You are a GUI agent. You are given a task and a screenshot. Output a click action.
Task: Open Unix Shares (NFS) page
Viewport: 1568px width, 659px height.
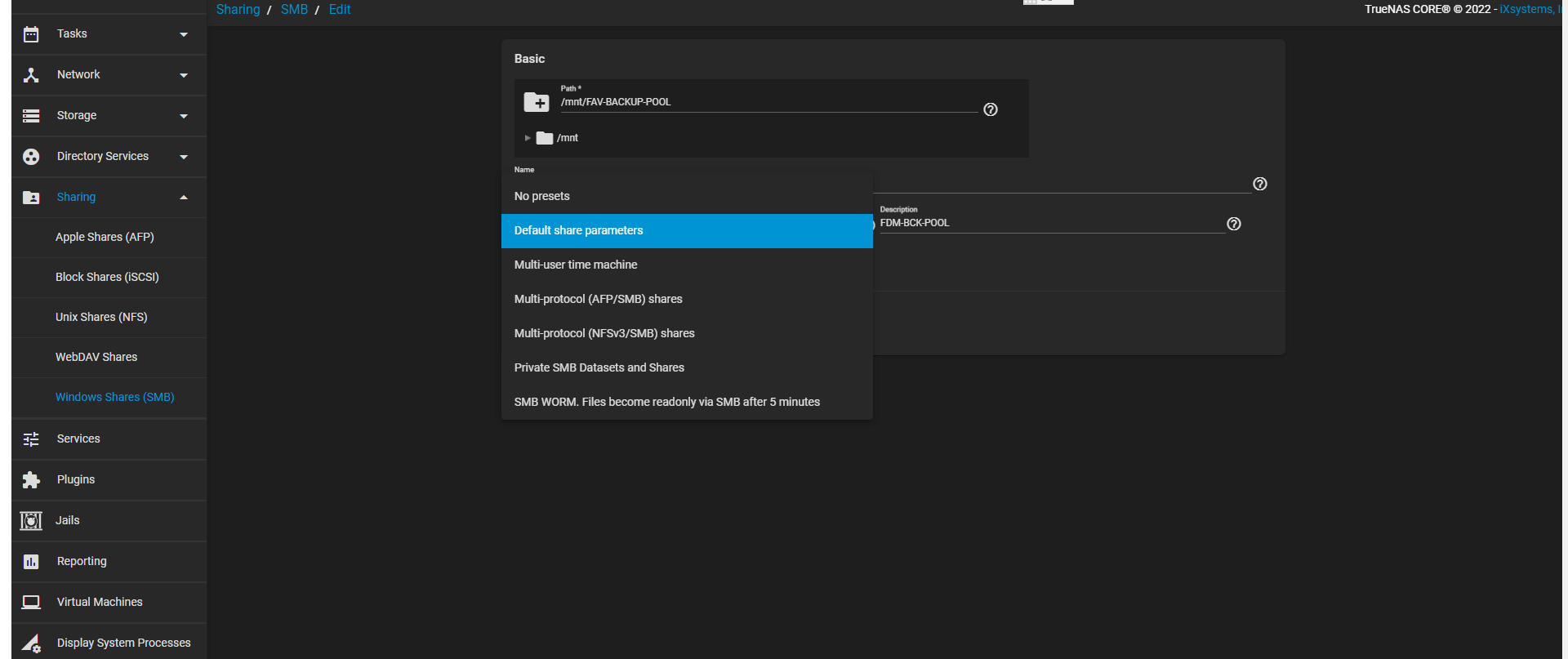101,317
